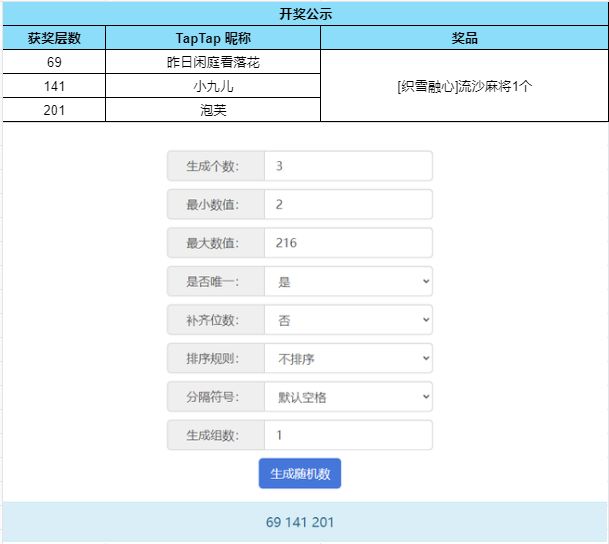The width and height of the screenshot is (609, 544).
Task: Click the 最大数值 input field
Action: (348, 243)
